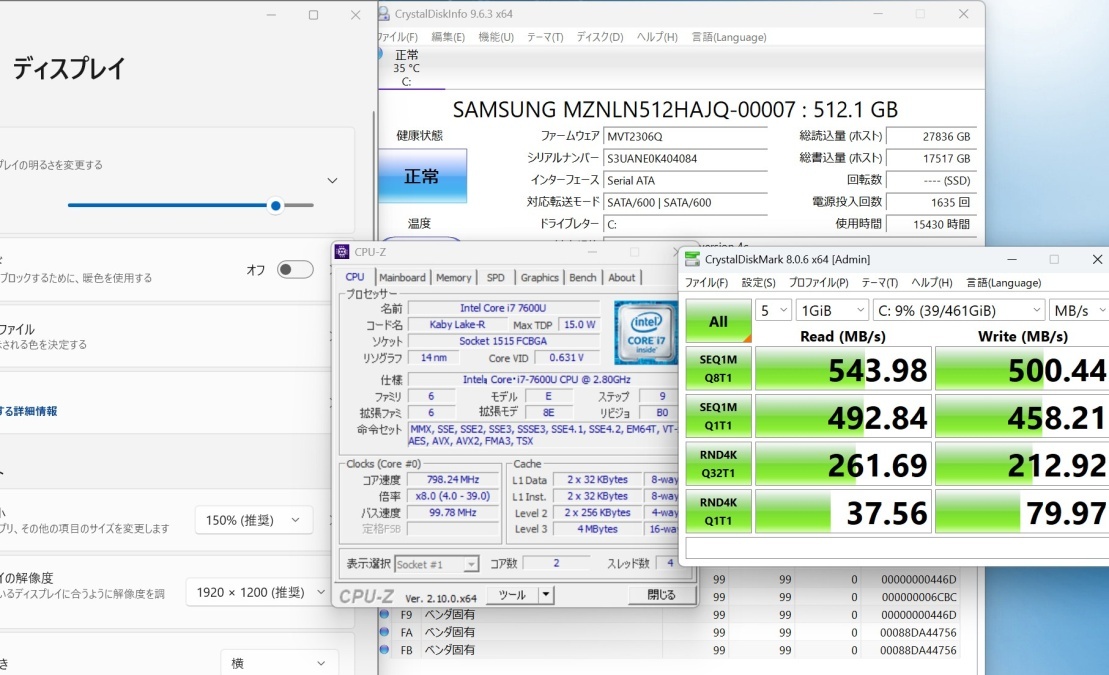Open ヘルプ(H) menu in CrystalDiskMark

click(x=931, y=282)
